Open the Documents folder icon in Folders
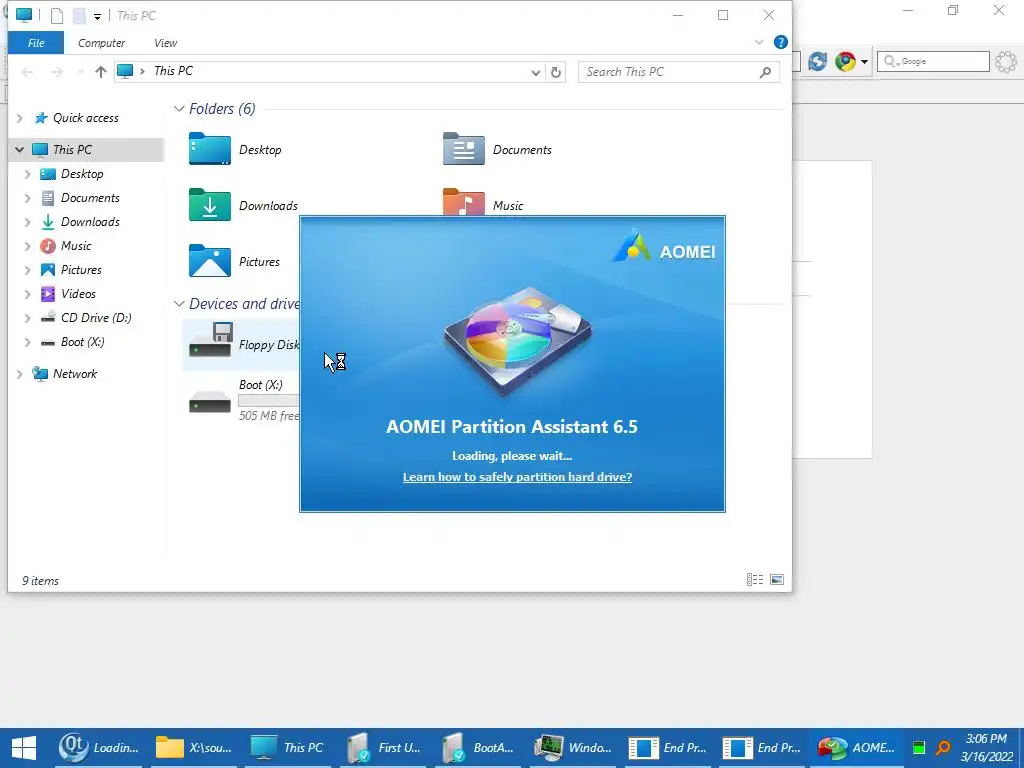 [x=464, y=149]
